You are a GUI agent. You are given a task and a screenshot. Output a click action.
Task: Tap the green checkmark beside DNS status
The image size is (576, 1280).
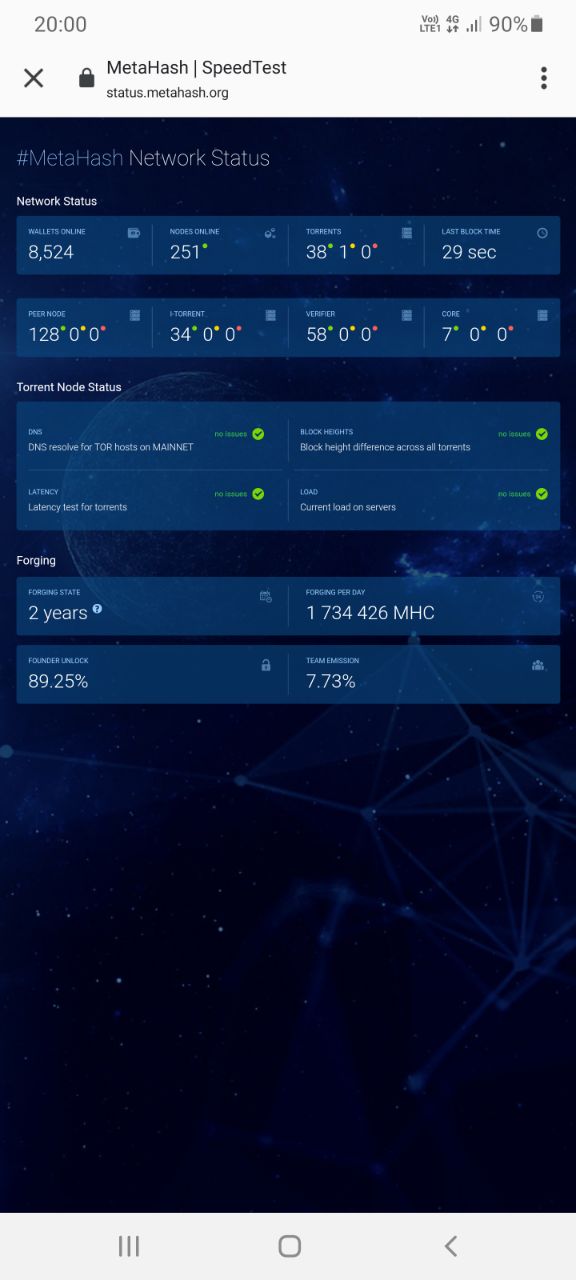(x=258, y=434)
